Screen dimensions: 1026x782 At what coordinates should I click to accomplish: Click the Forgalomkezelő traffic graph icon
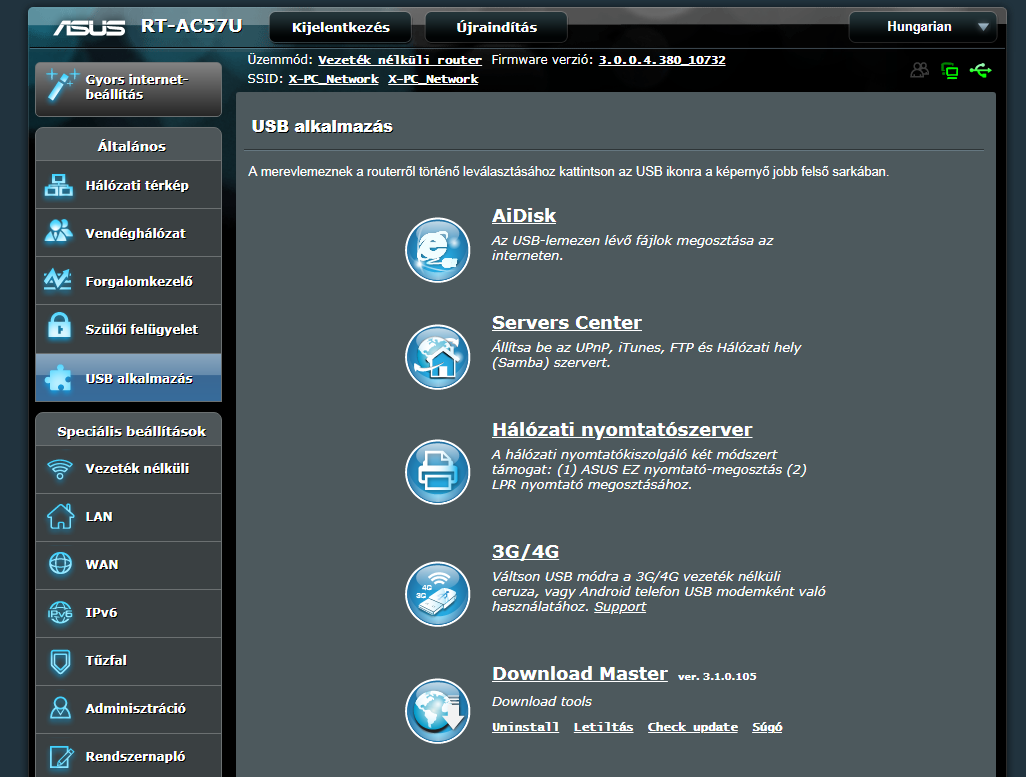[58, 280]
